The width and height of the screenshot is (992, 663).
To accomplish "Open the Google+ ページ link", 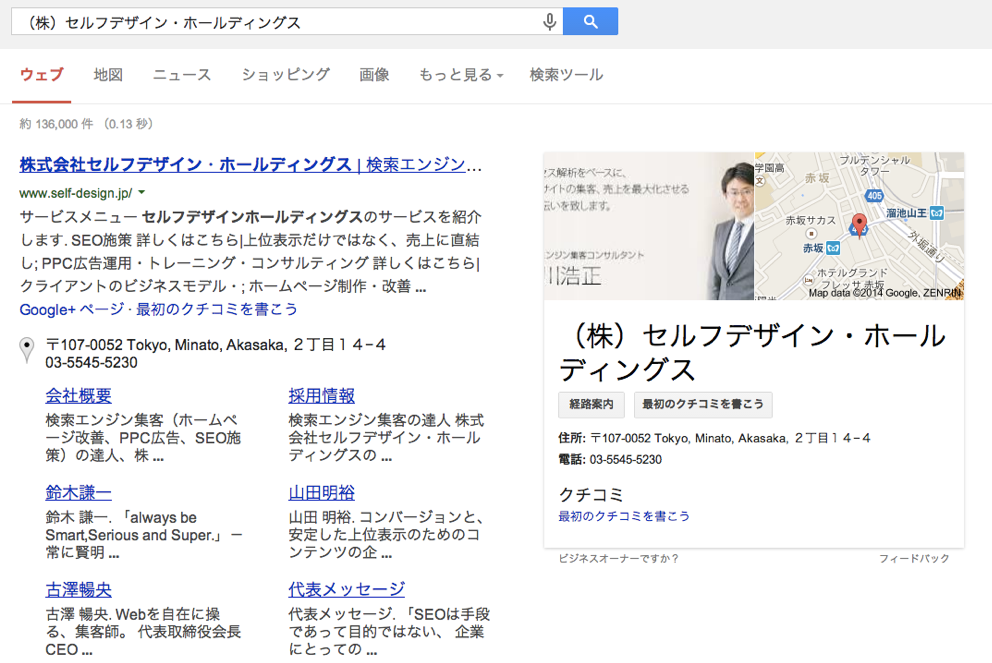I will coord(72,309).
